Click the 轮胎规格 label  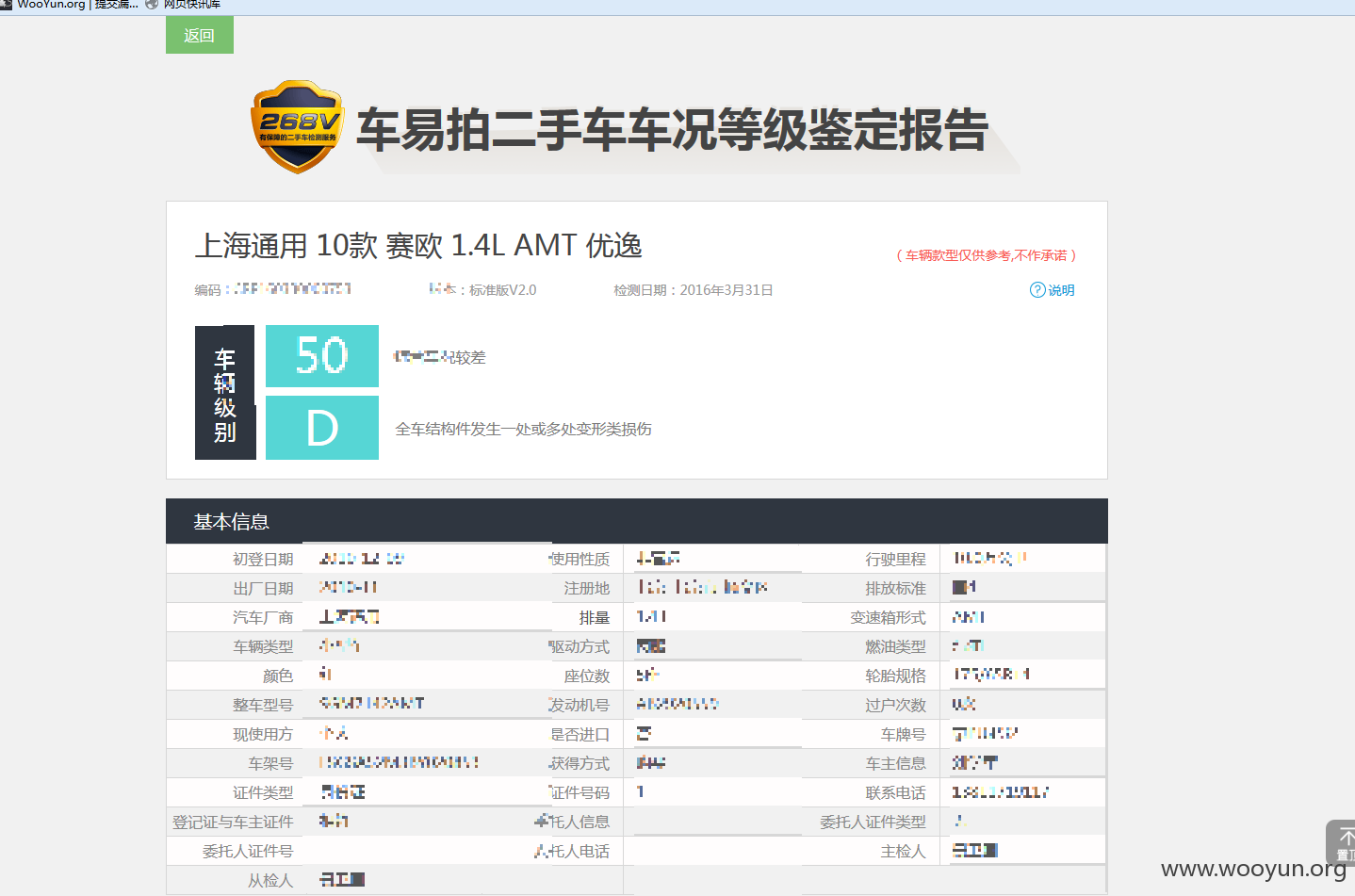click(896, 676)
